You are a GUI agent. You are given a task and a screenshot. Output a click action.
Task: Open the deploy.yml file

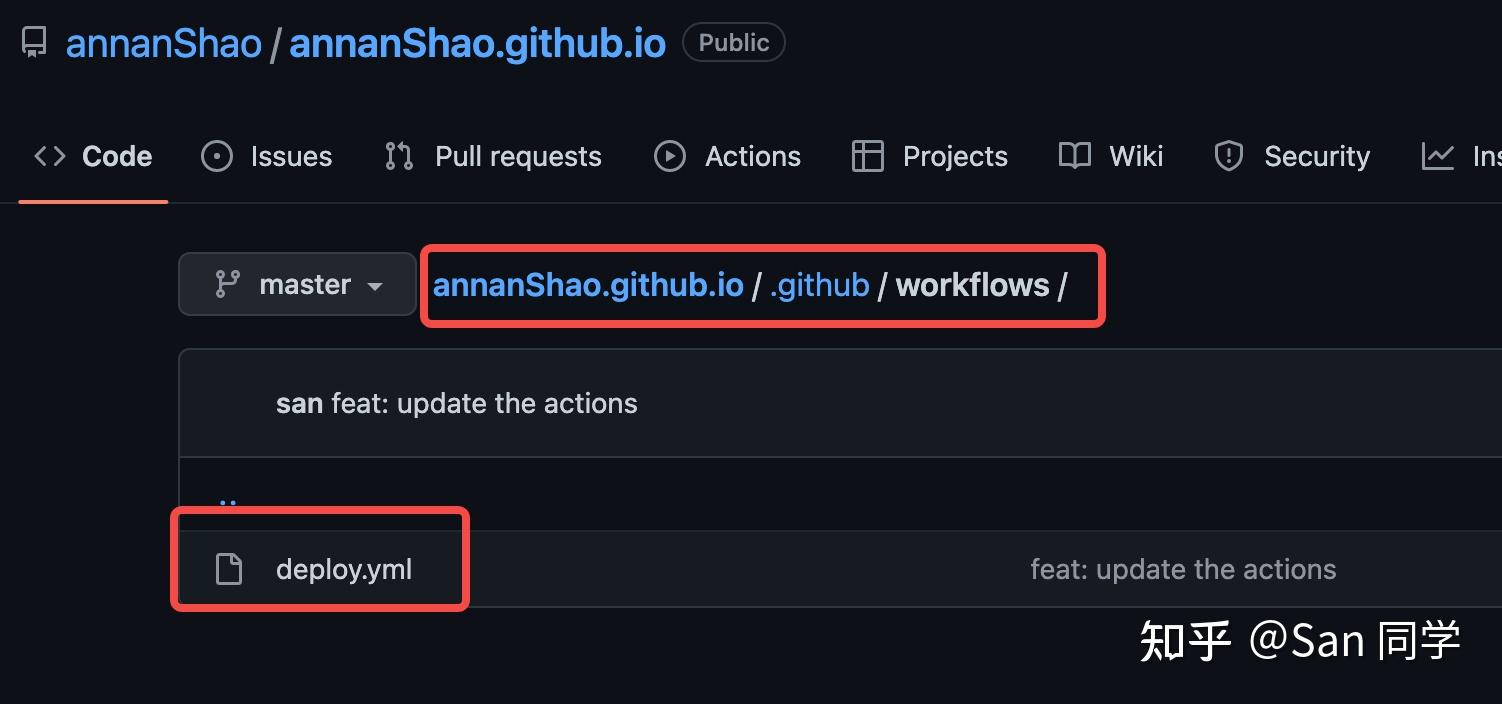[x=343, y=568]
